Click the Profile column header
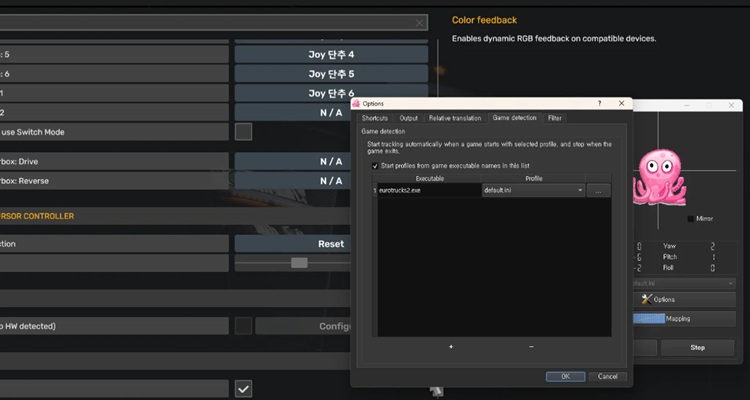750x400 pixels. point(533,178)
